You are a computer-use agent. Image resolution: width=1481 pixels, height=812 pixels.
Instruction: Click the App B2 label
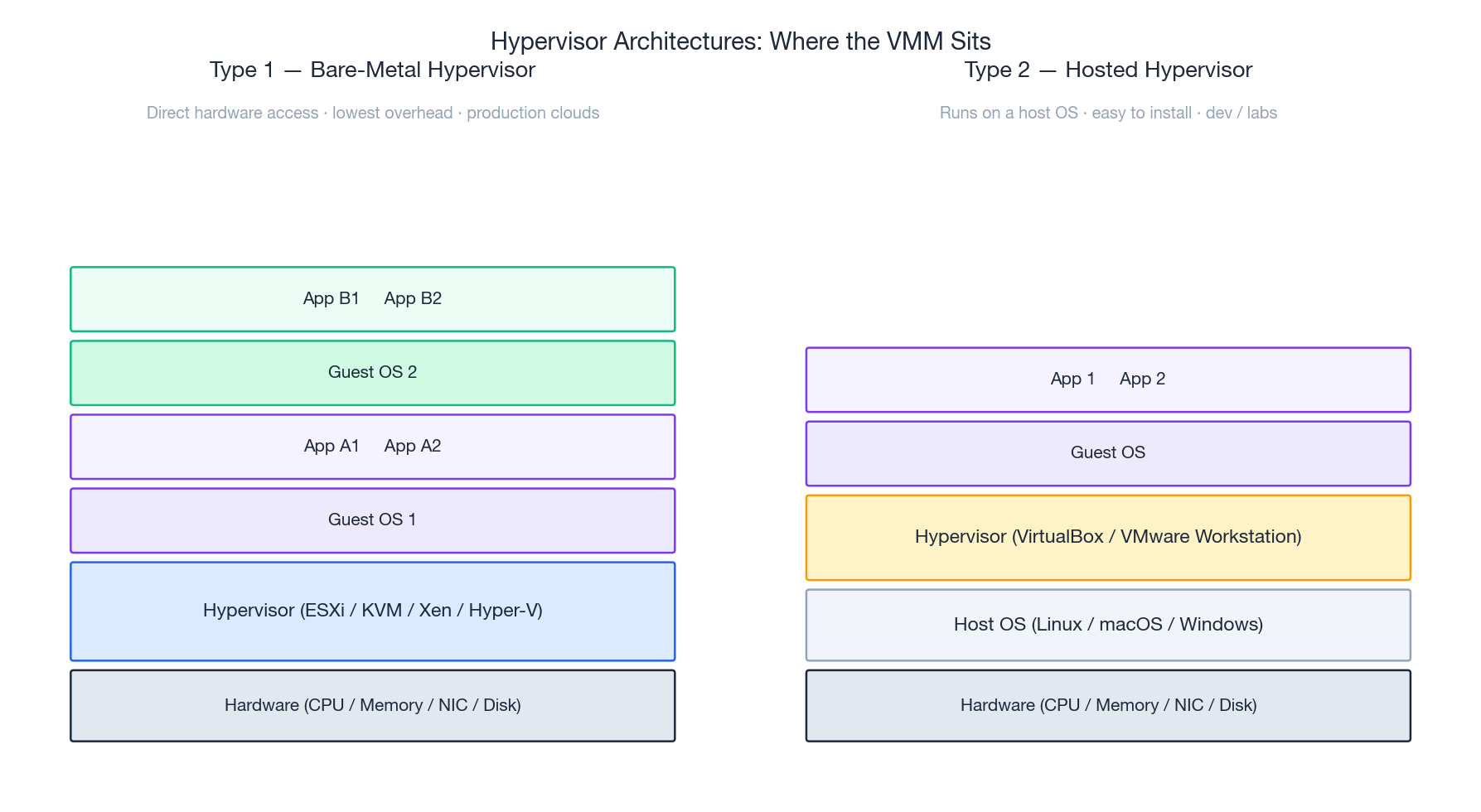[x=412, y=298]
